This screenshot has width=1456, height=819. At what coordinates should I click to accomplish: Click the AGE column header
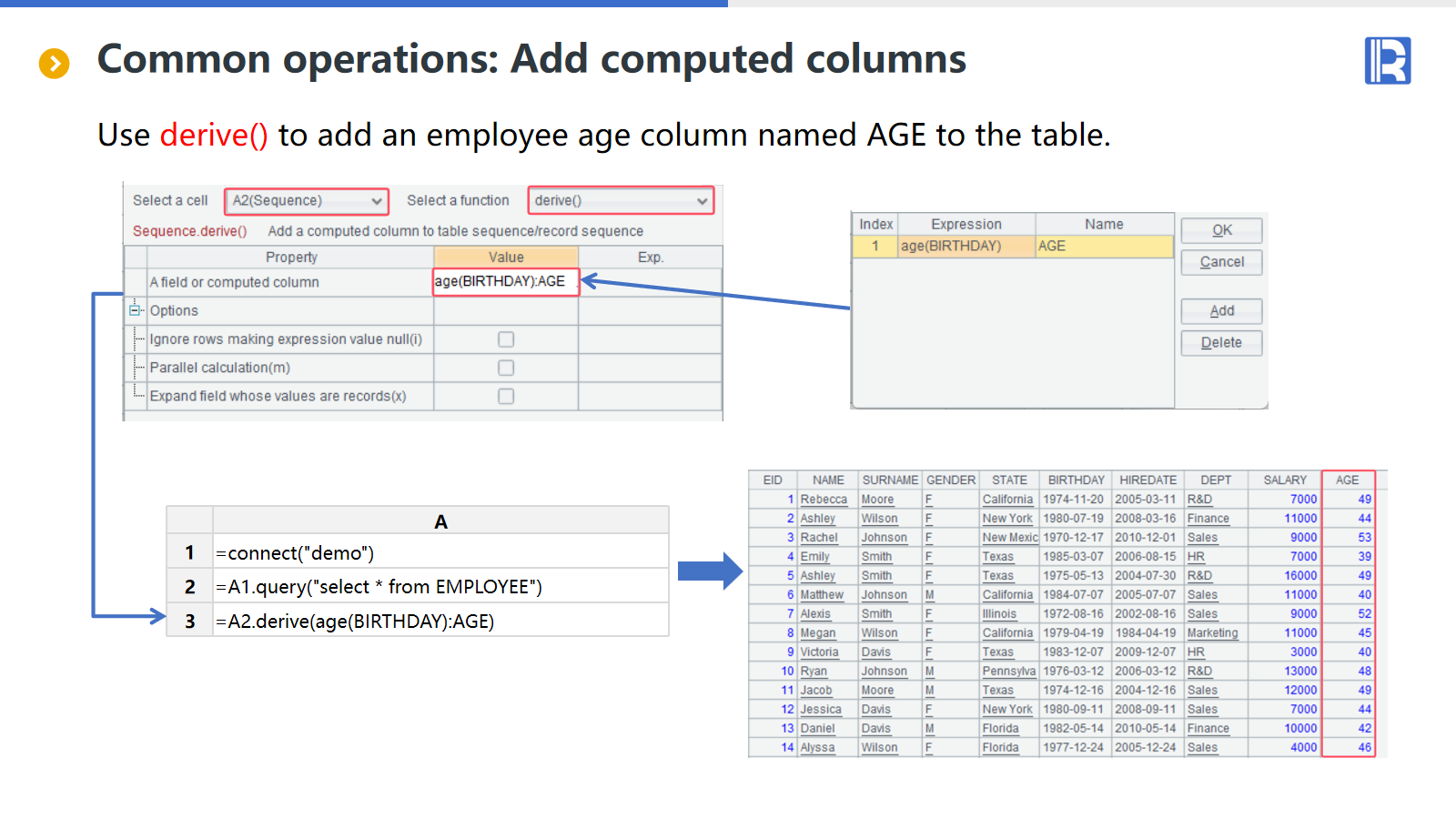pyautogui.click(x=1347, y=480)
